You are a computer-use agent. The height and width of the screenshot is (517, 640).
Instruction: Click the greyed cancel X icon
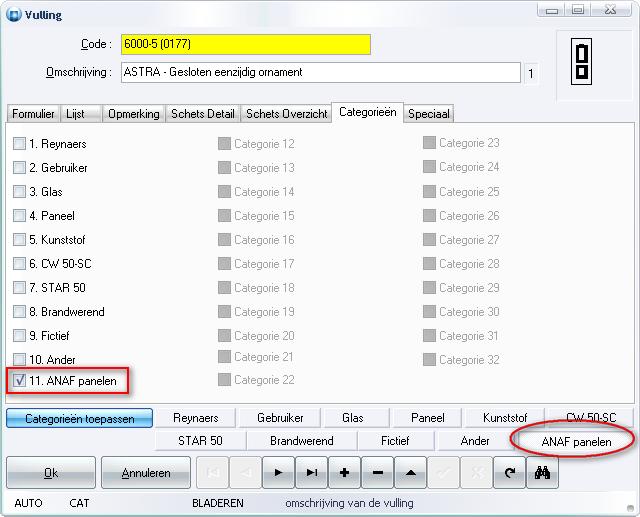pyautogui.click(x=477, y=473)
